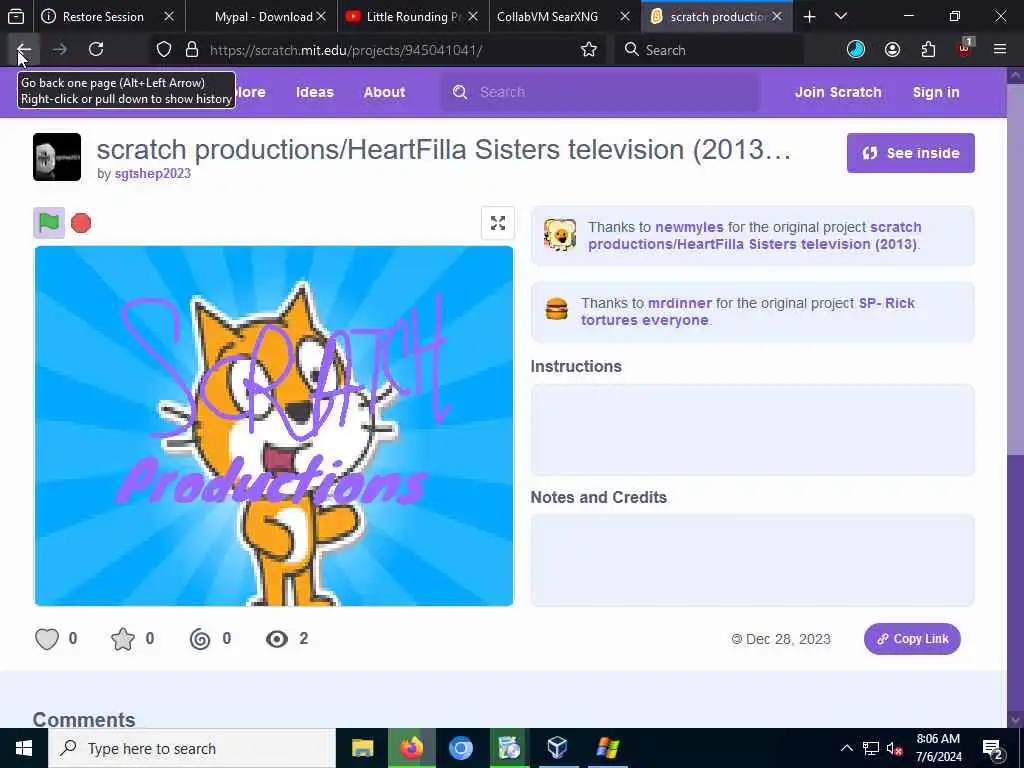The image size is (1024, 768).
Task: Click the views eye icon
Action: tap(277, 639)
